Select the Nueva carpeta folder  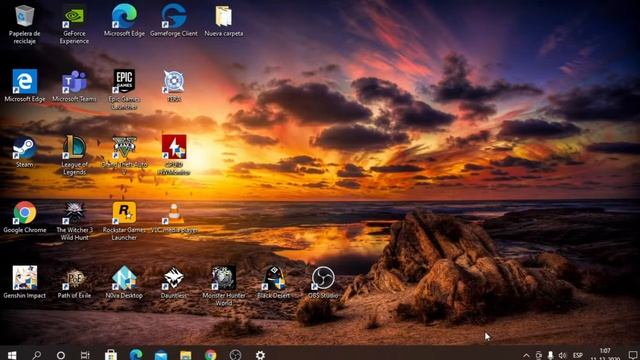tap(224, 20)
